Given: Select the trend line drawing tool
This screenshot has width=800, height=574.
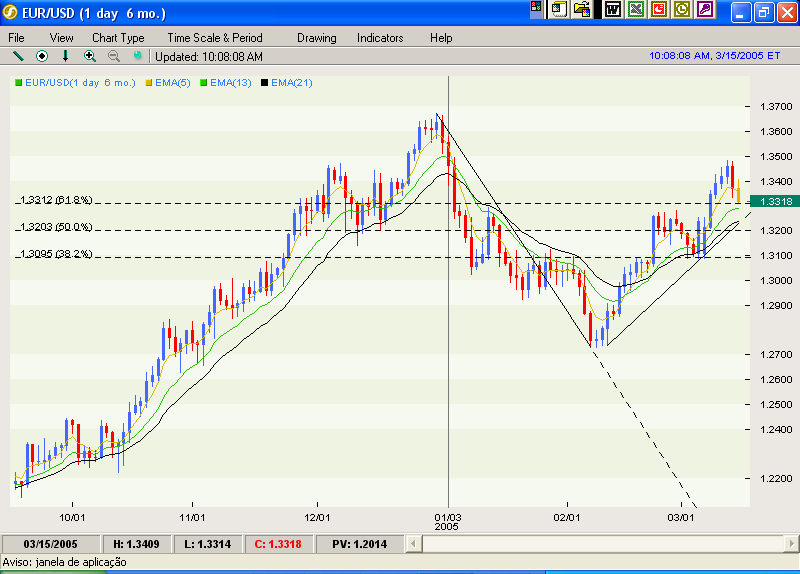Looking at the screenshot, I should click(17, 56).
